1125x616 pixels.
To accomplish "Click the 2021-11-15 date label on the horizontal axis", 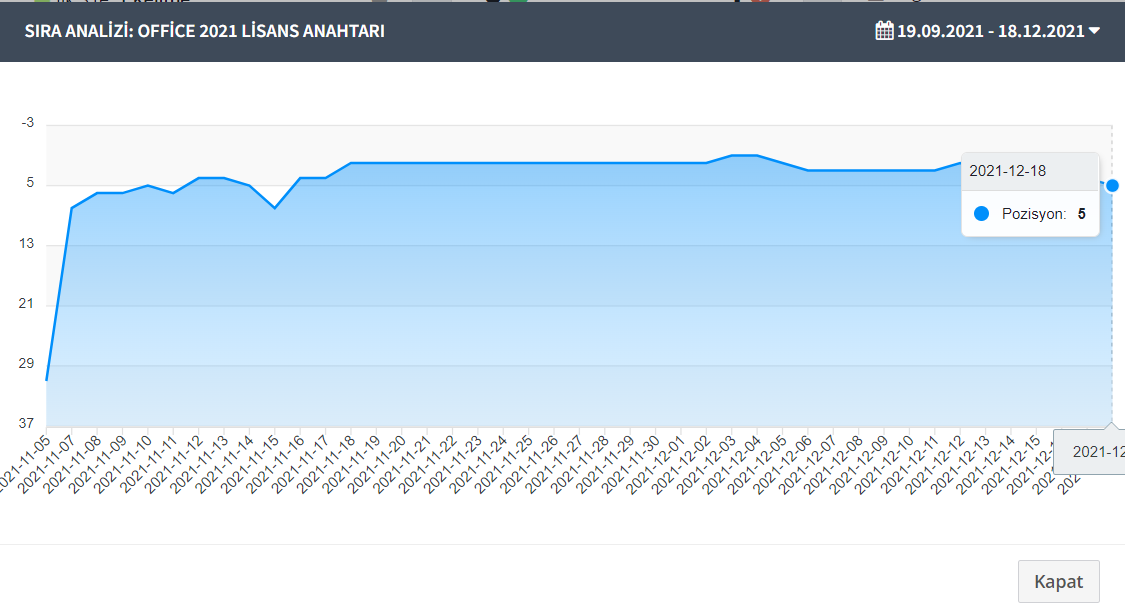I will click(250, 464).
